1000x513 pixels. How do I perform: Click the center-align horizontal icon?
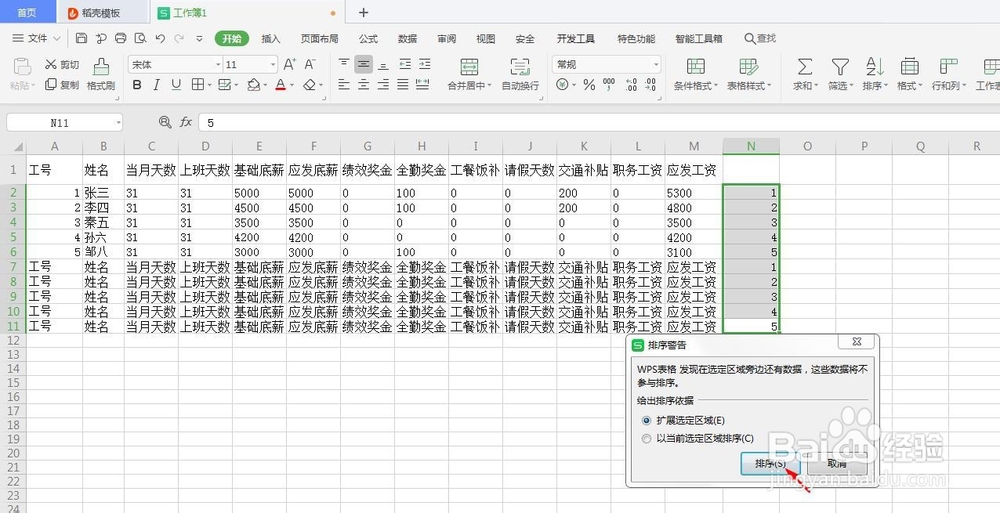coord(364,84)
